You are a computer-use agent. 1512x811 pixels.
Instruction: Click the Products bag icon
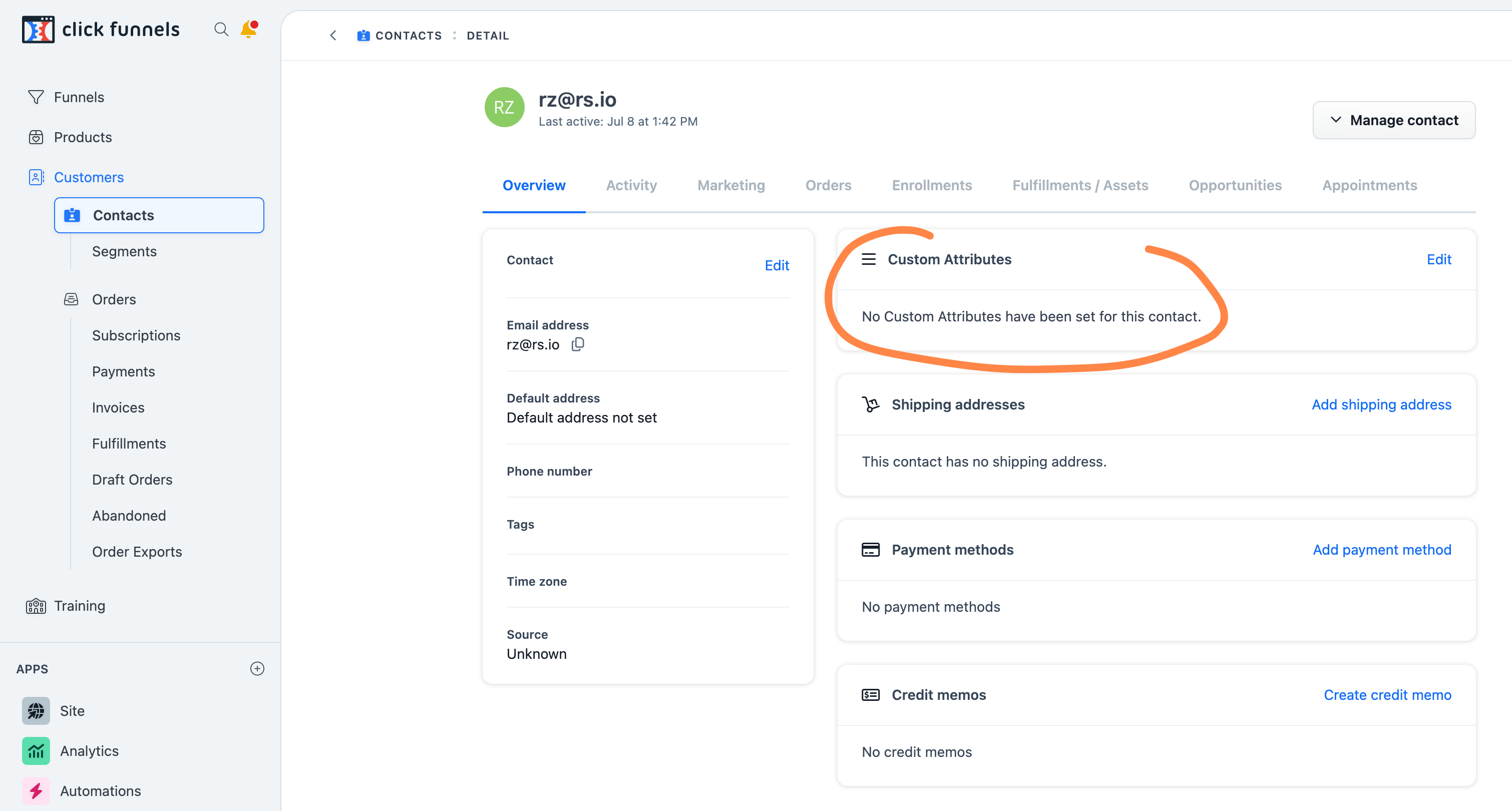[x=36, y=137]
